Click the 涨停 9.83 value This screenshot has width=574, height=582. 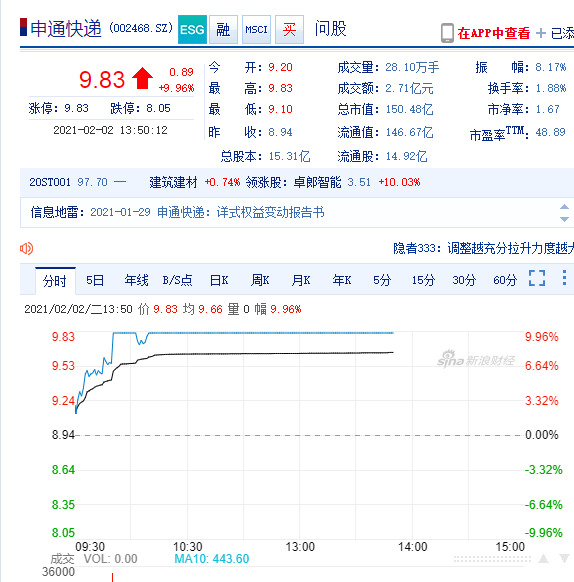click(x=76, y=108)
